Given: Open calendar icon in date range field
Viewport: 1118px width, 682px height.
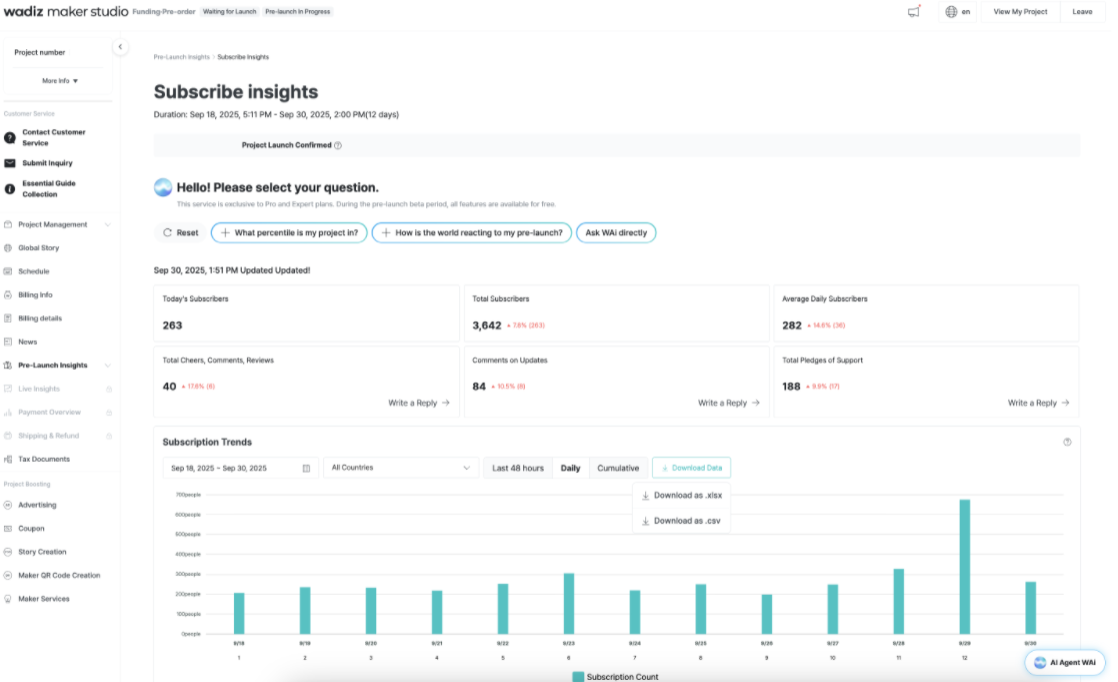Looking at the screenshot, I should (x=306, y=468).
